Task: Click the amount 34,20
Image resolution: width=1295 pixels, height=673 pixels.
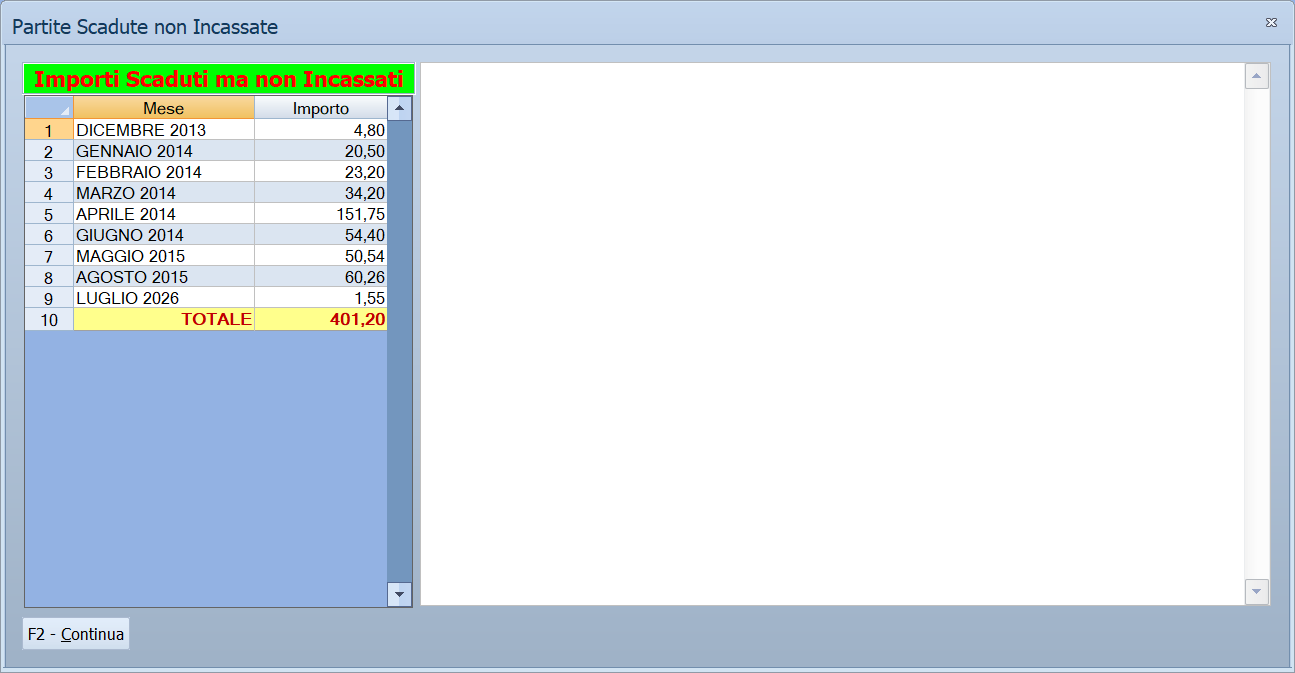Action: [321, 193]
